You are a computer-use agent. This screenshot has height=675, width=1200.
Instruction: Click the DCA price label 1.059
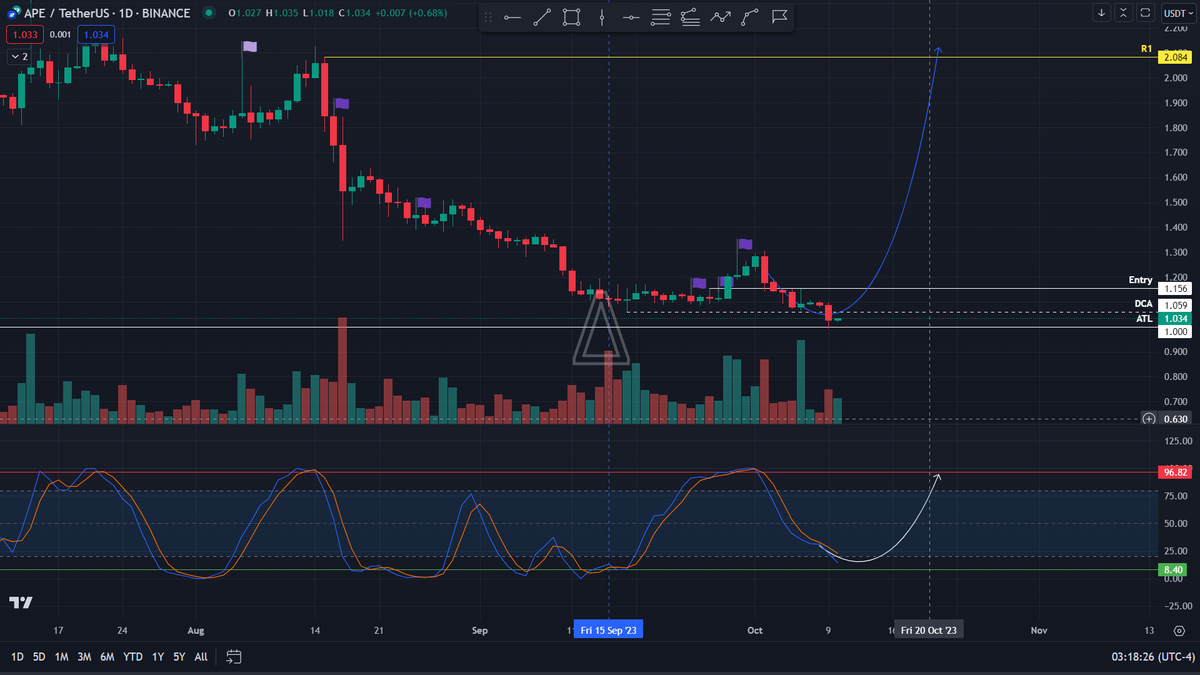[x=1175, y=306]
